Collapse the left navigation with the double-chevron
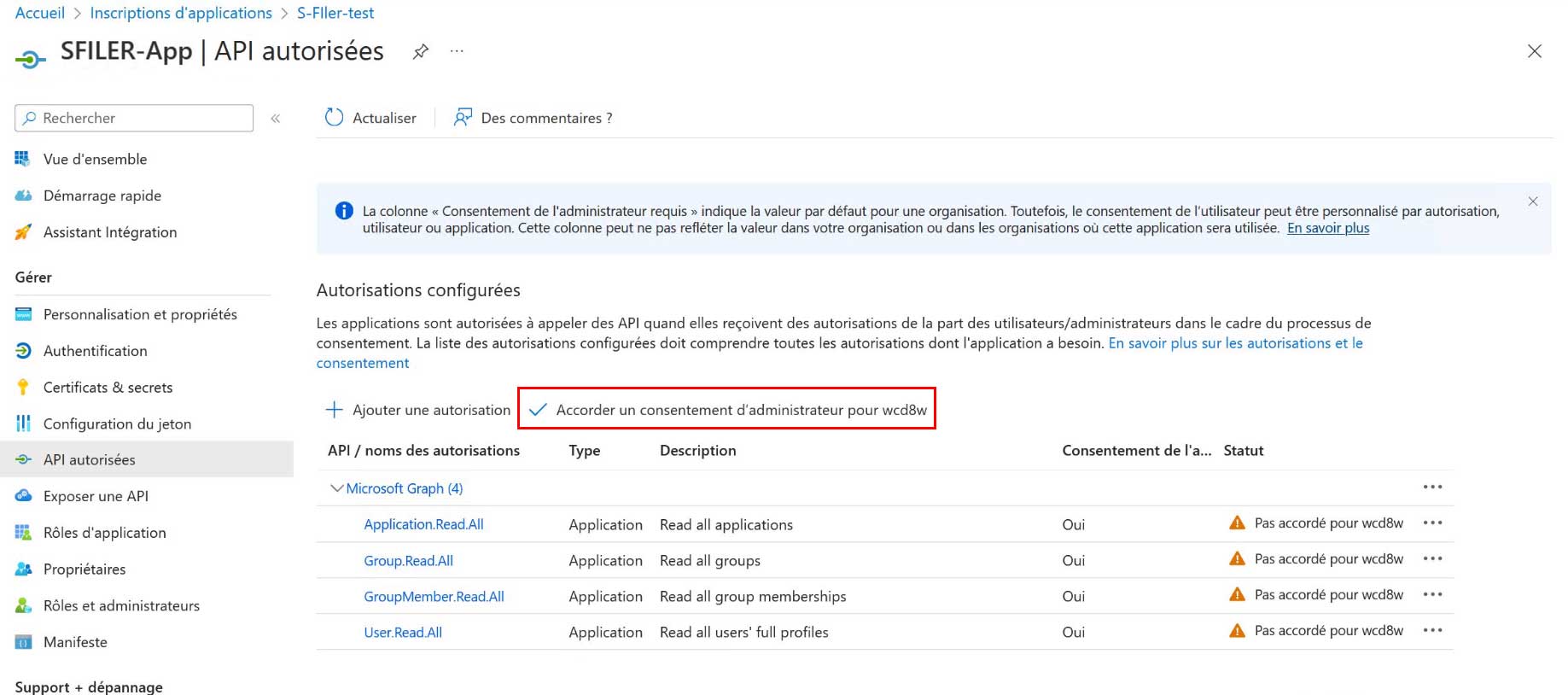Screen dimensions: 1568x695 tap(276, 119)
